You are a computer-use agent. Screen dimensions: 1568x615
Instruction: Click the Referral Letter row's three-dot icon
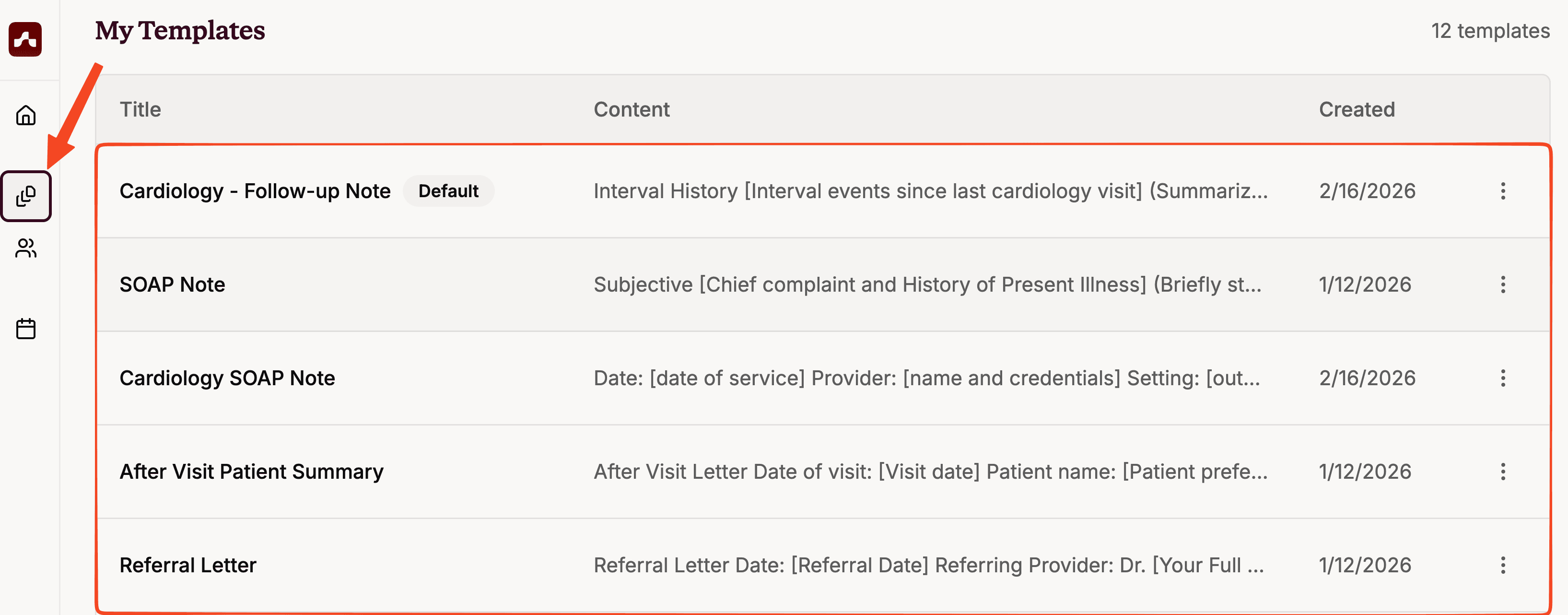1502,565
